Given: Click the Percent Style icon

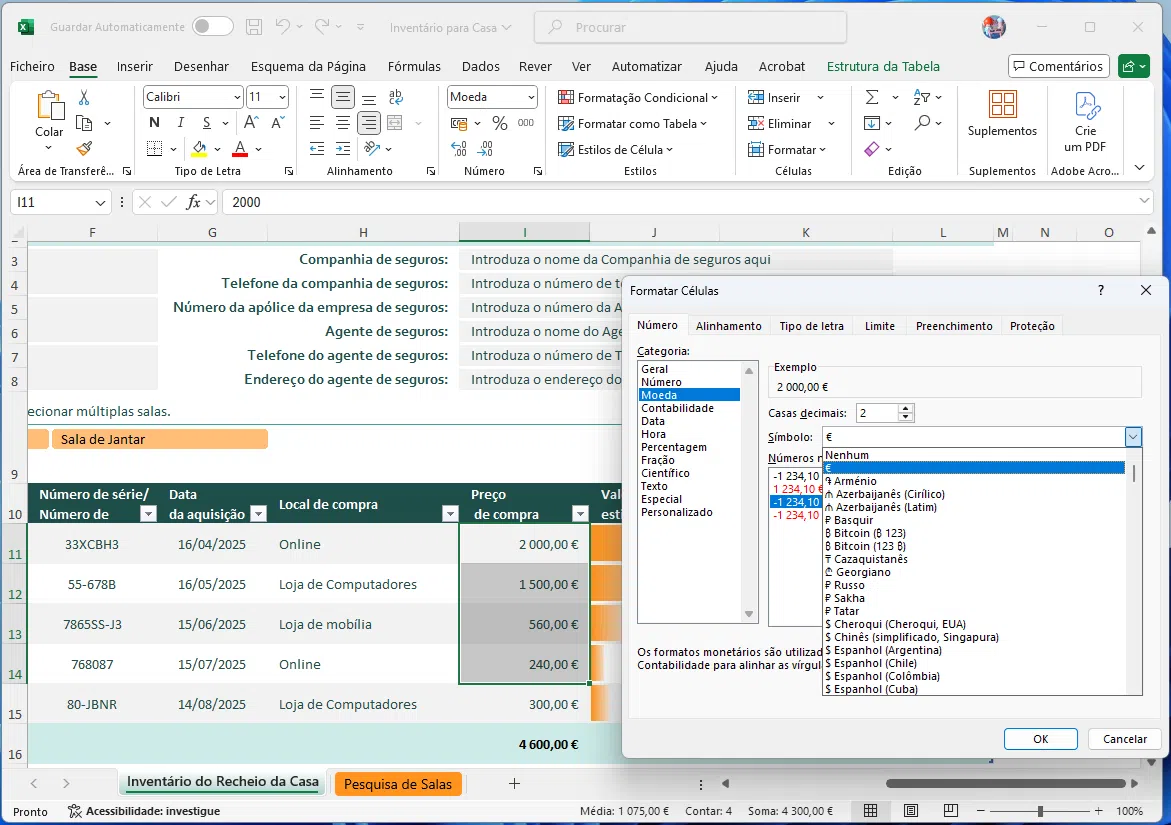Looking at the screenshot, I should tap(499, 123).
